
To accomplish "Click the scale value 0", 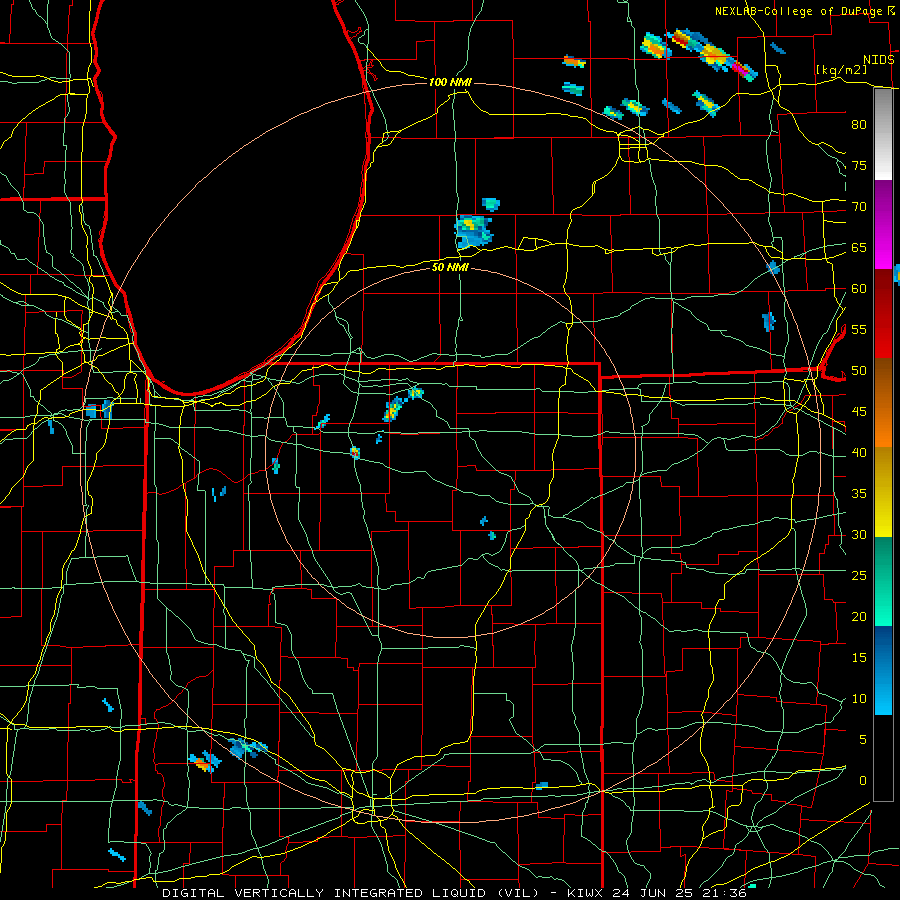I will [x=863, y=781].
